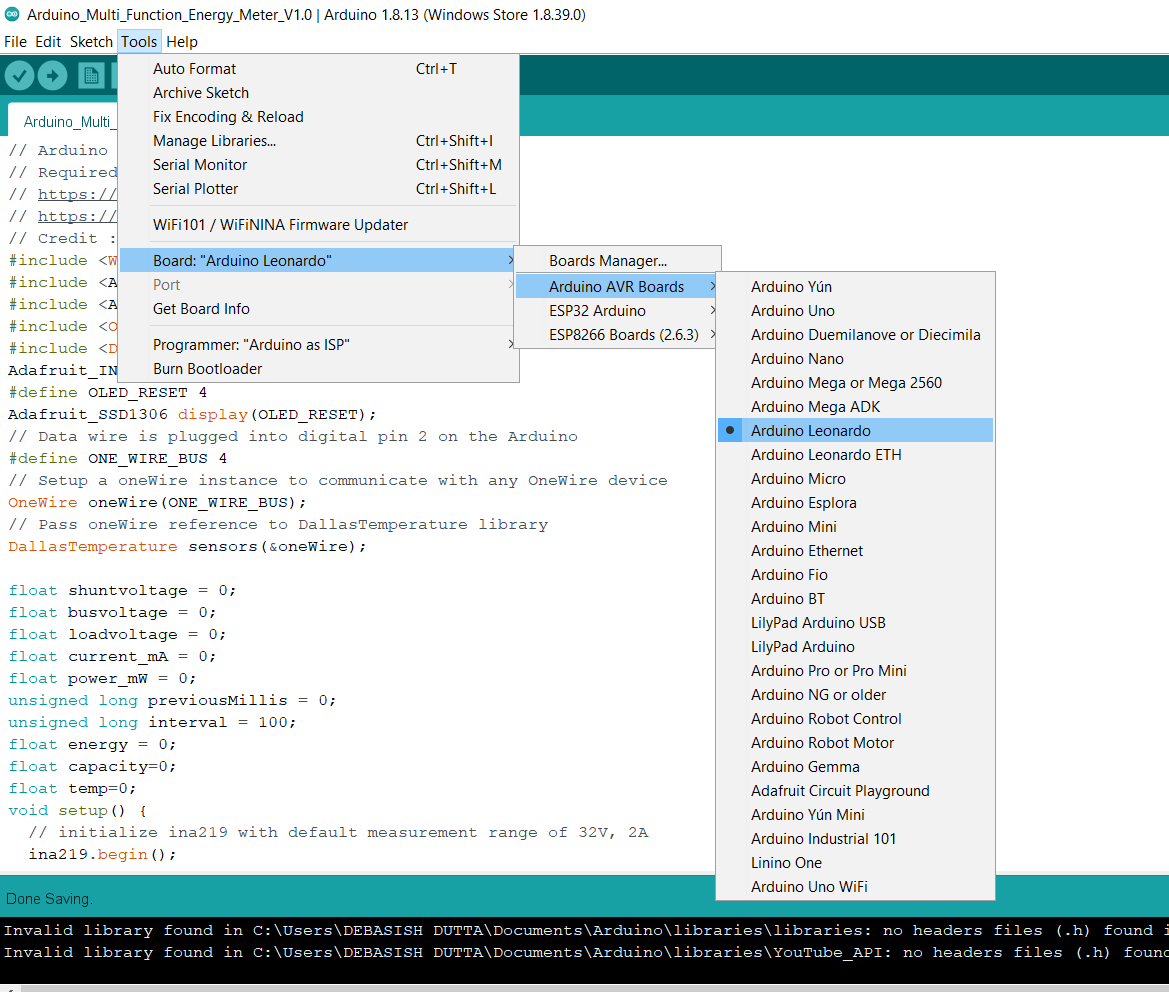Run Auto Format from the Tools menu
Screen dimensions: 1169x992
[x=195, y=69]
